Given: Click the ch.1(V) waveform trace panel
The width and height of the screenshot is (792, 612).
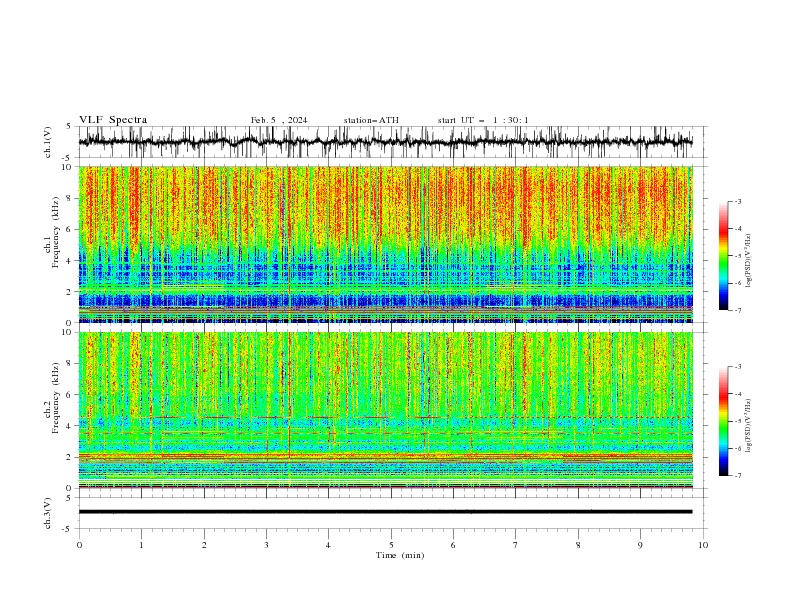Looking at the screenshot, I should click(x=385, y=142).
